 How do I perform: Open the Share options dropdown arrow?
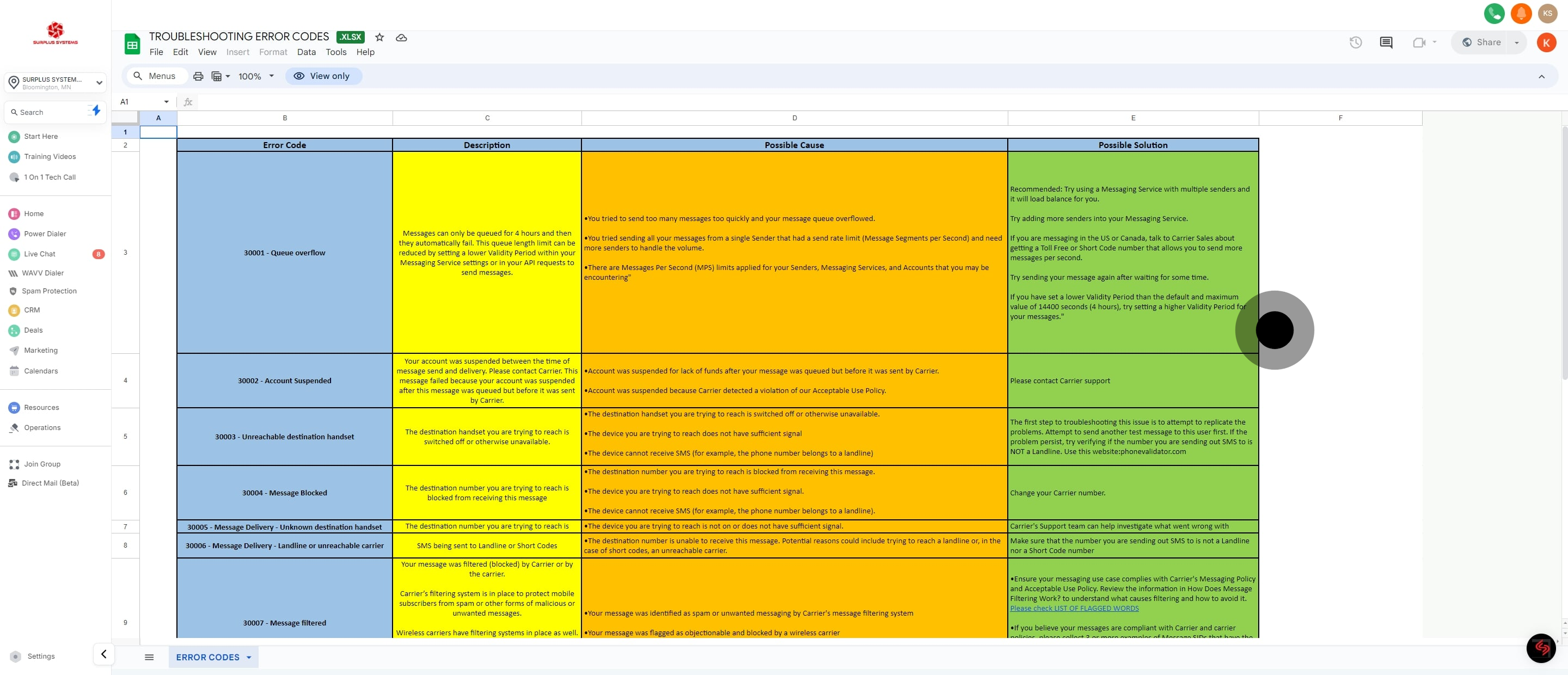(x=1516, y=42)
